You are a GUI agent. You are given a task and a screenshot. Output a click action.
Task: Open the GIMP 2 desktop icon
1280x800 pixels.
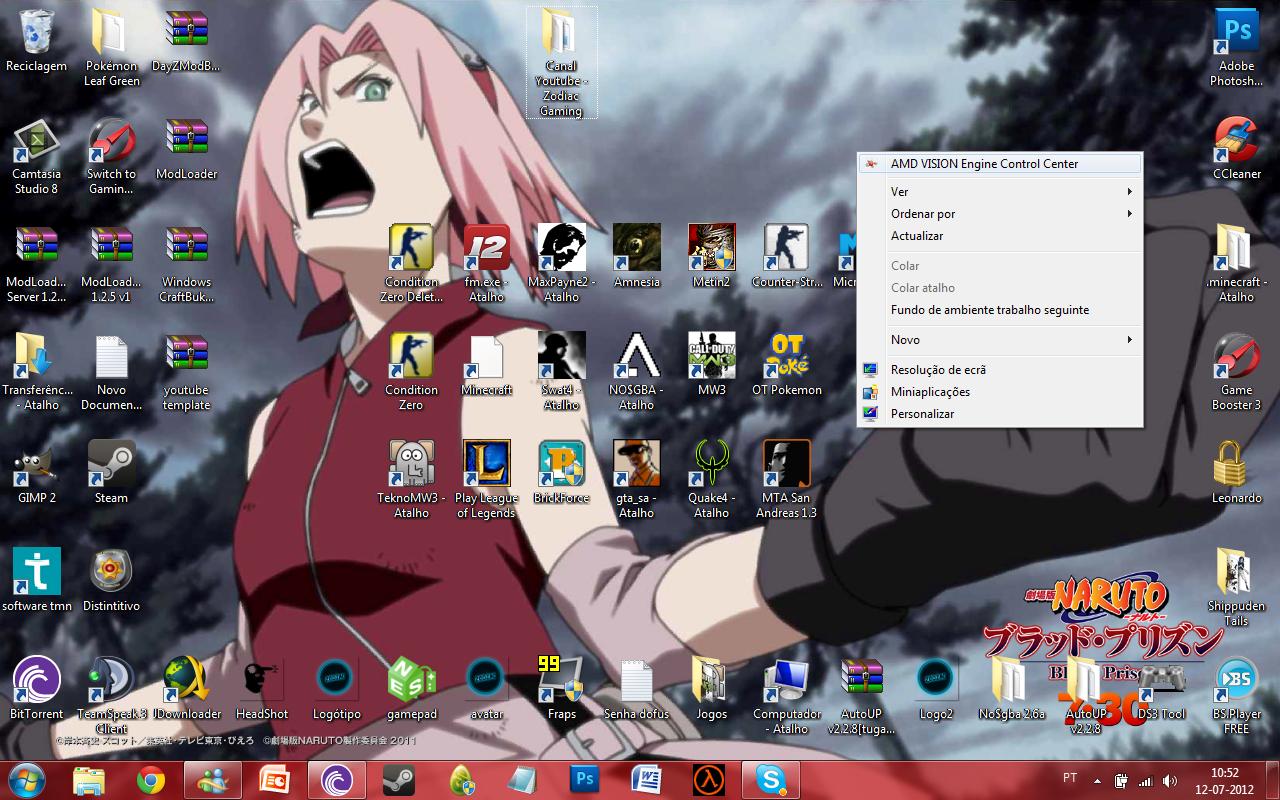(x=37, y=464)
